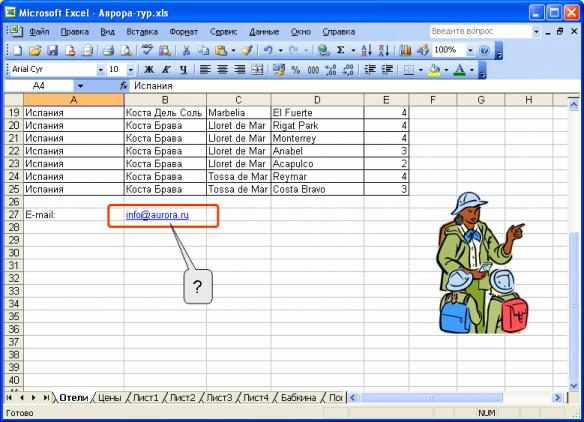Toggle Italic formatting (К)
584x422 pixels.
click(166, 70)
